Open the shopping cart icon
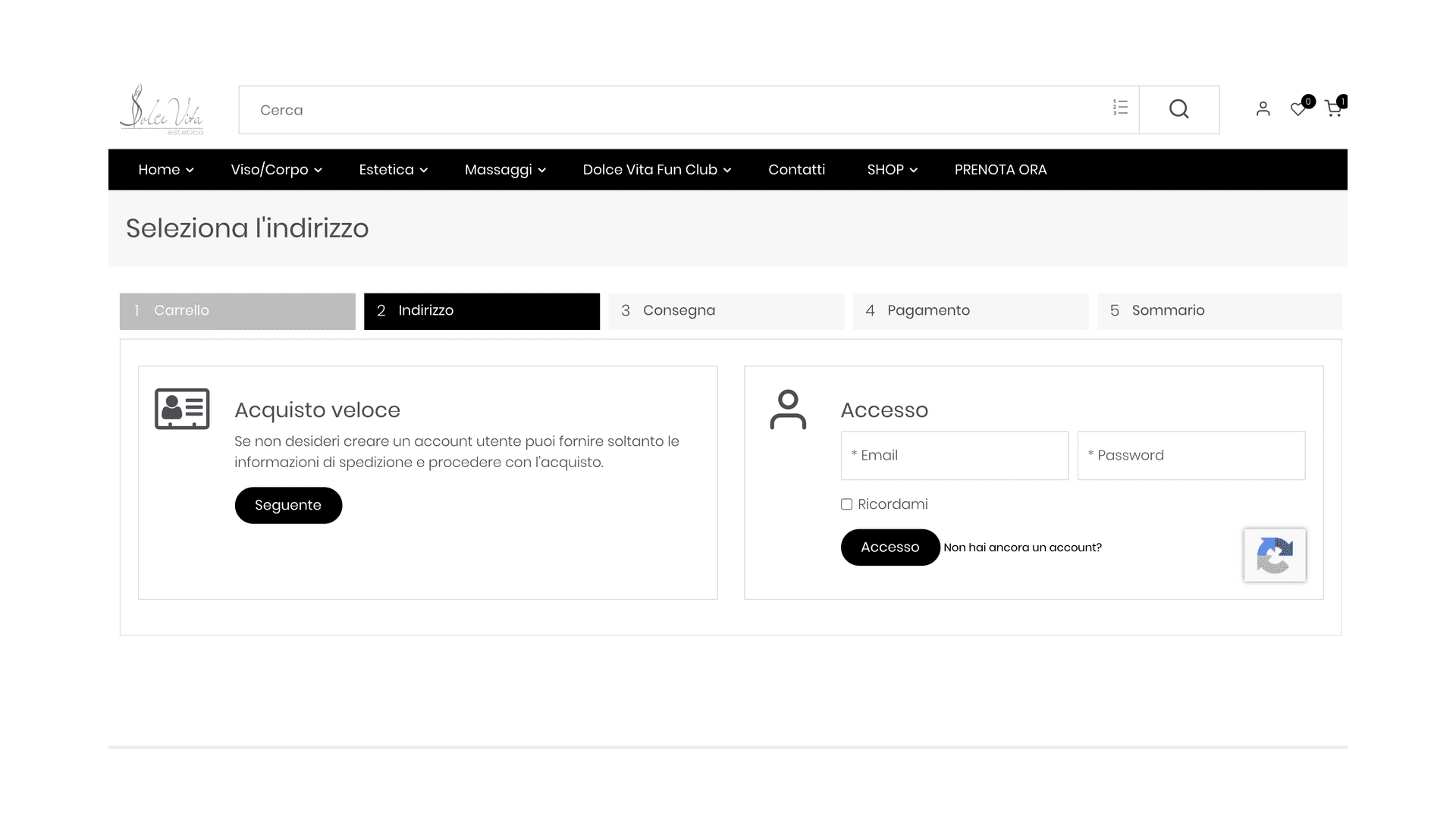The width and height of the screenshot is (1456, 819). click(x=1333, y=109)
